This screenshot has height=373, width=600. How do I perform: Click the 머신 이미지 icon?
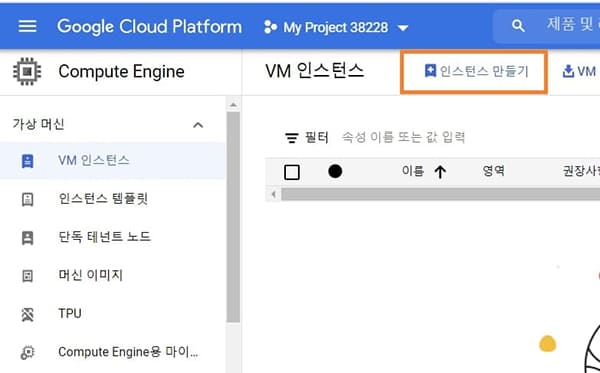point(27,275)
